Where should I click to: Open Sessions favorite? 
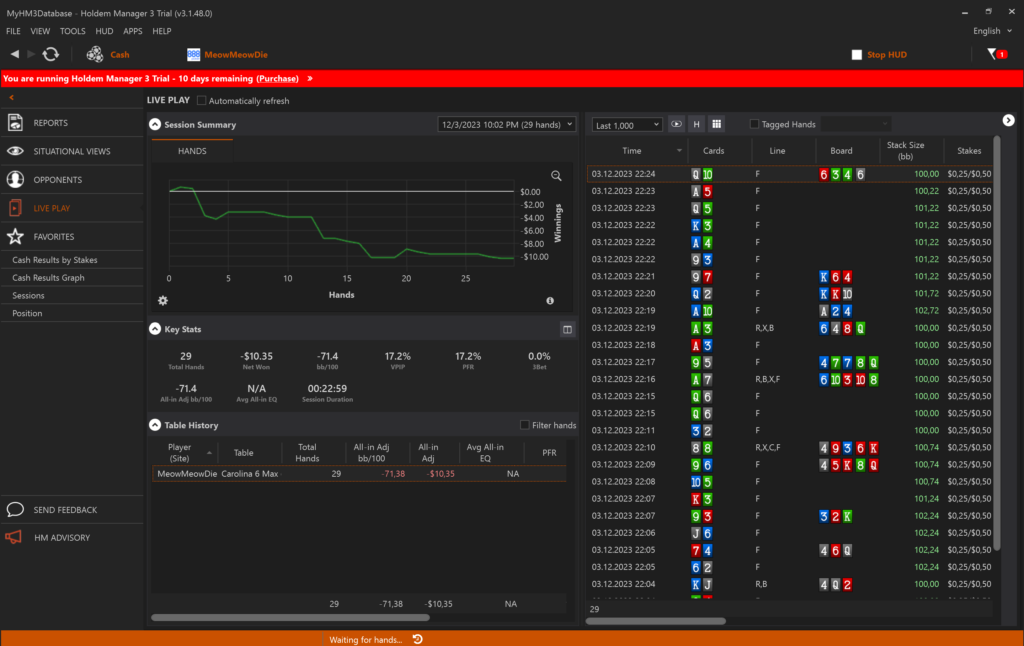coord(28,295)
